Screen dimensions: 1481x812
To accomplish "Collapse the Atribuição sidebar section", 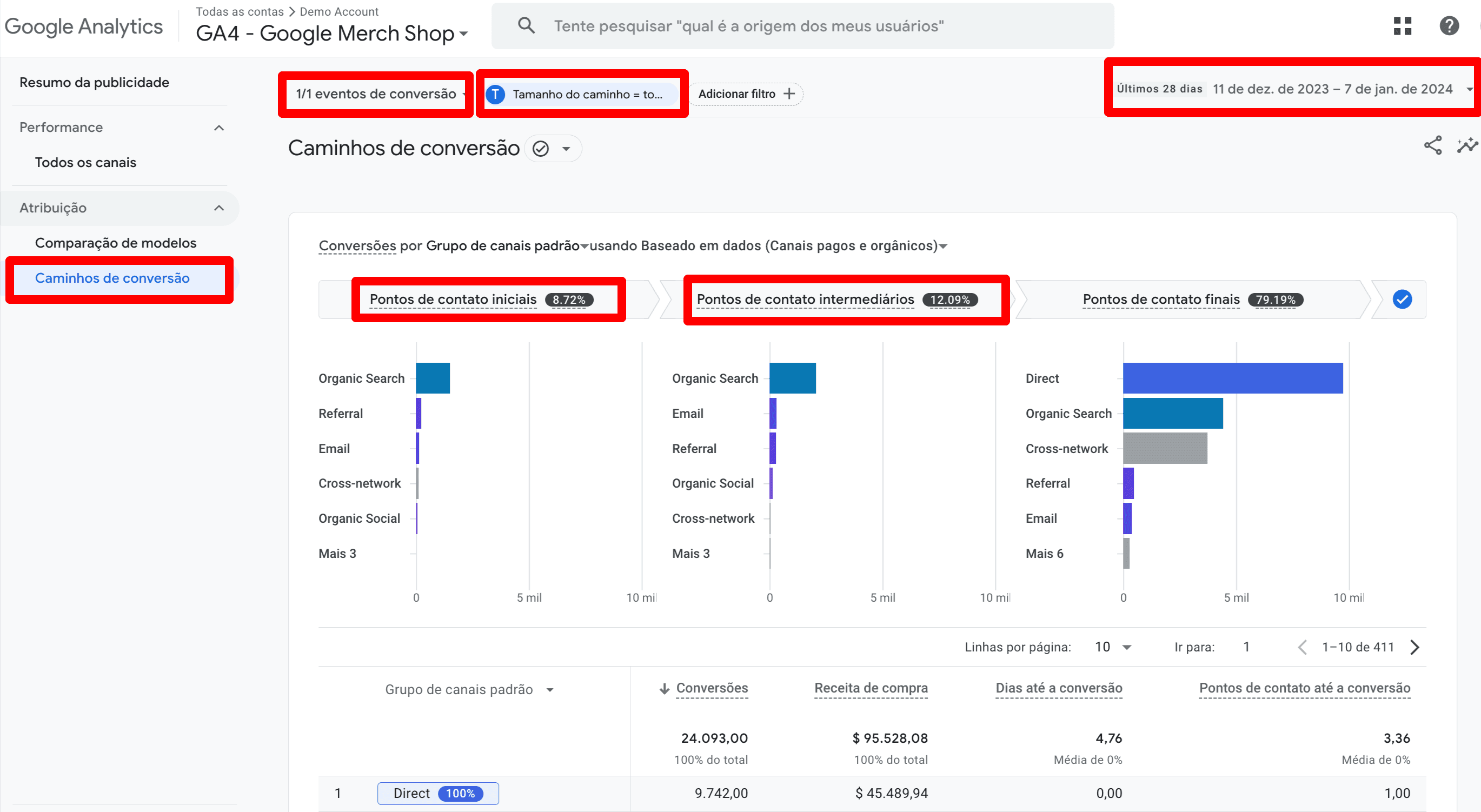I will (x=219, y=208).
